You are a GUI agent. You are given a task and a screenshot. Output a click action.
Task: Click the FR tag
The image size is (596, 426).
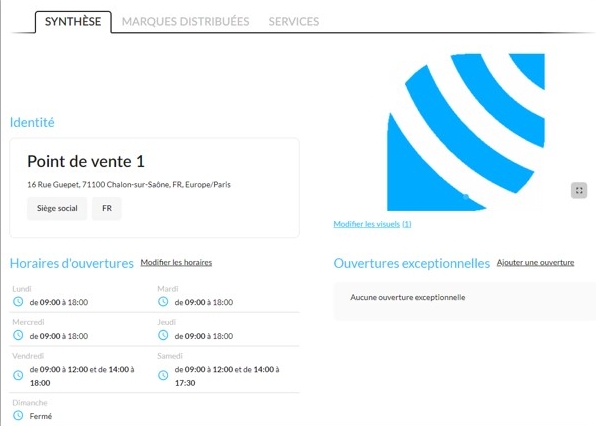click(107, 208)
